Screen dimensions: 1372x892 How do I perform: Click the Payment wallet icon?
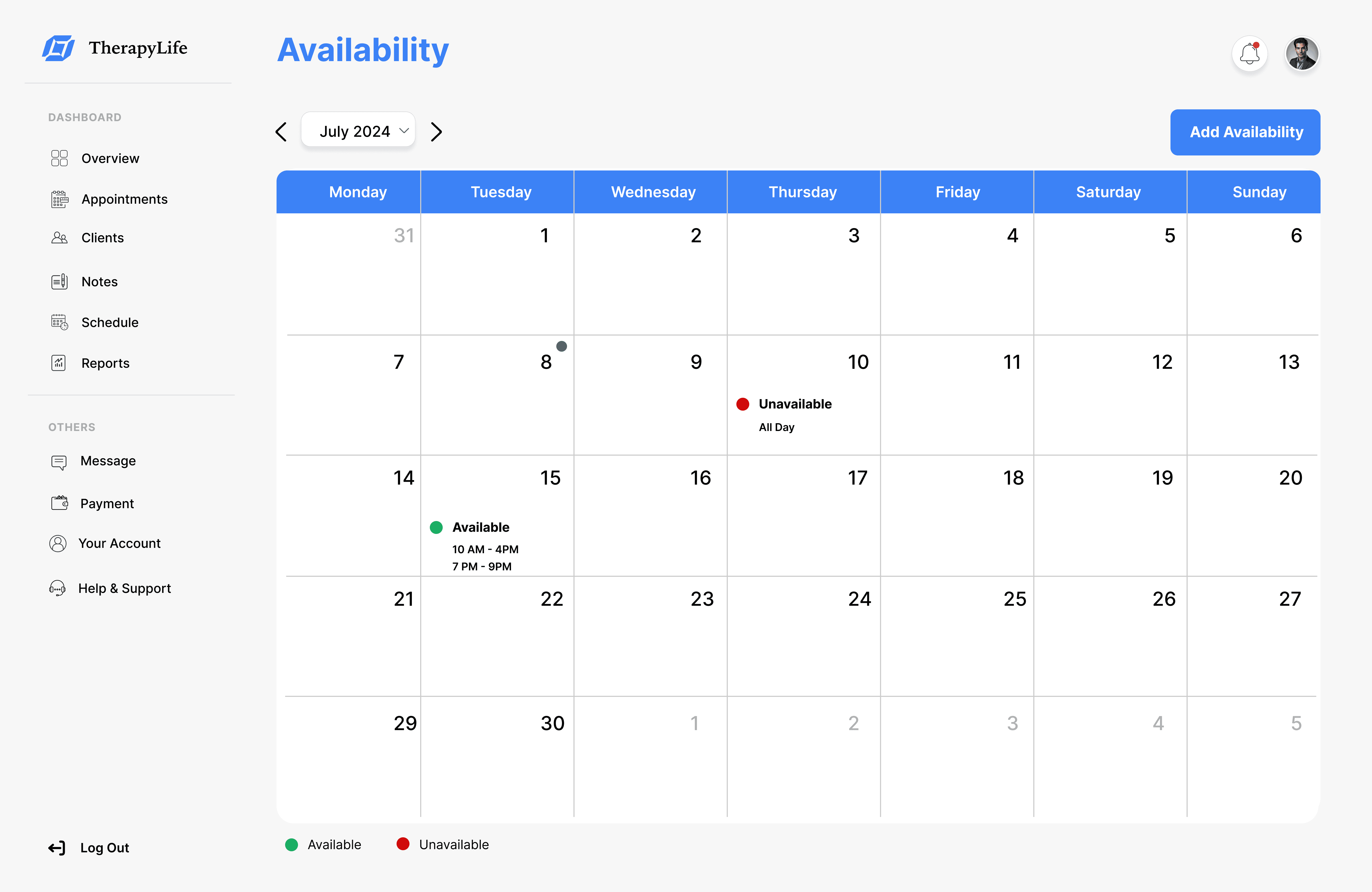(59, 503)
